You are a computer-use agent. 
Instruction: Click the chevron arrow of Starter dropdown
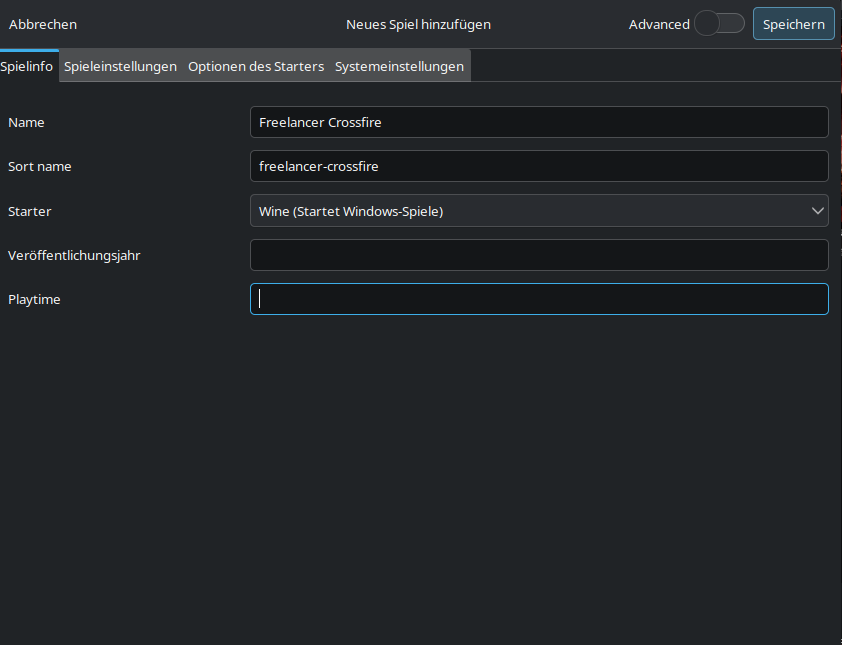pyautogui.click(x=816, y=211)
